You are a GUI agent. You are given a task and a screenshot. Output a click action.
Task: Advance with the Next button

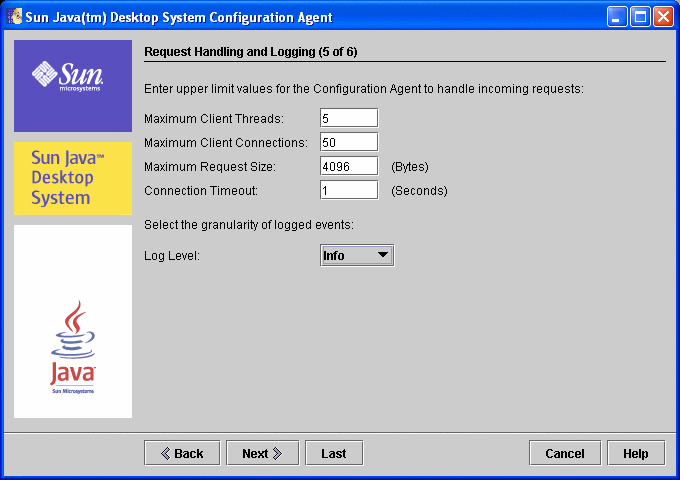[x=262, y=454]
